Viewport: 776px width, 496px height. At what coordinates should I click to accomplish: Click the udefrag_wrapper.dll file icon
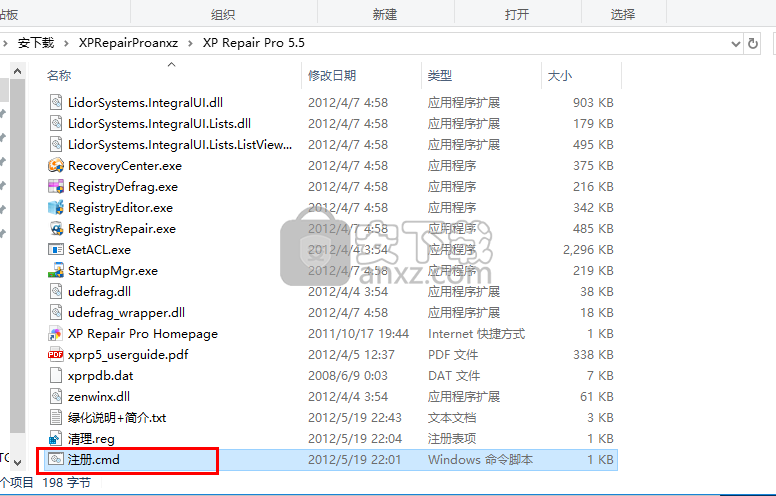tap(56, 312)
